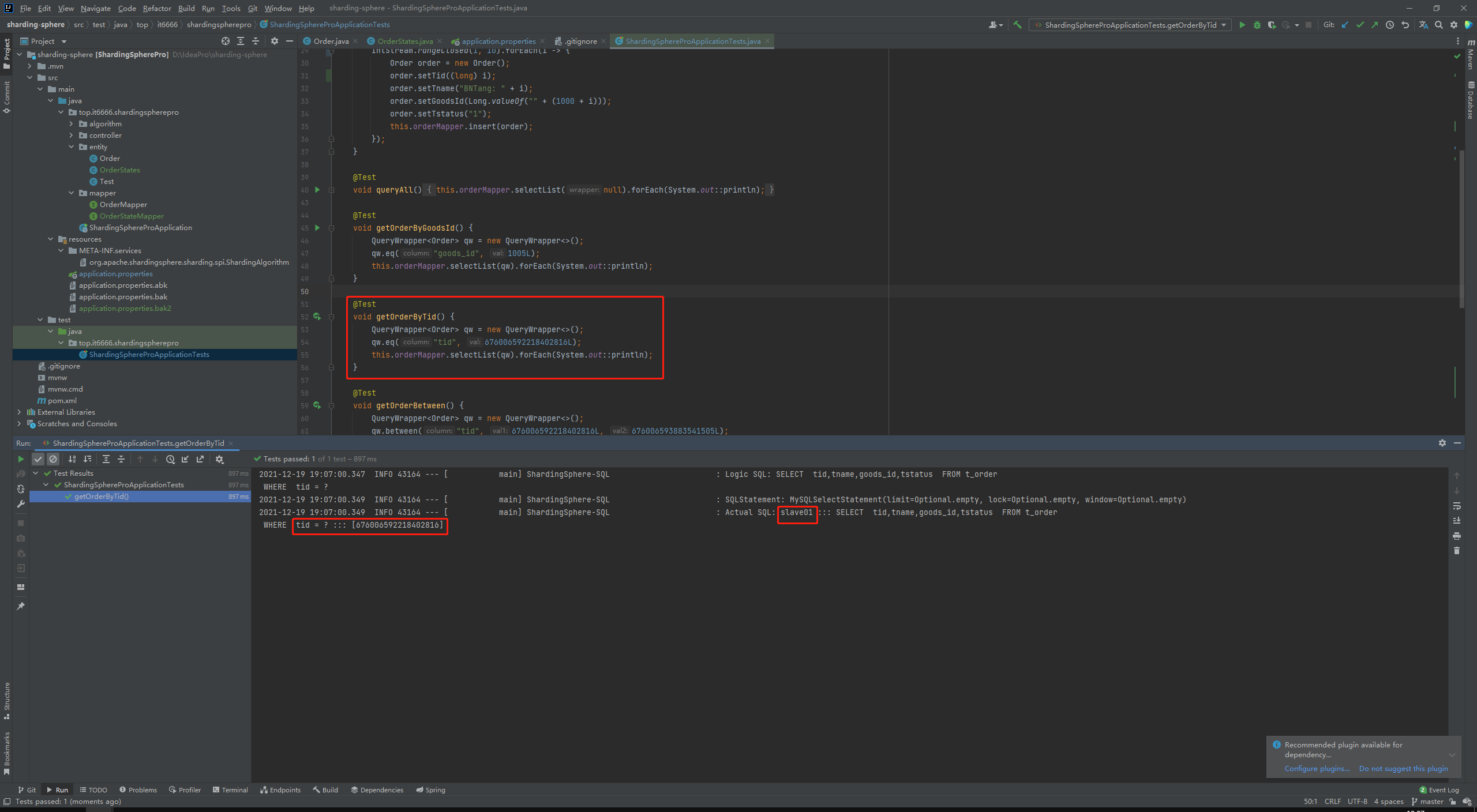Open test history clock icon
Image resolution: width=1477 pixels, height=812 pixels.
[170, 459]
